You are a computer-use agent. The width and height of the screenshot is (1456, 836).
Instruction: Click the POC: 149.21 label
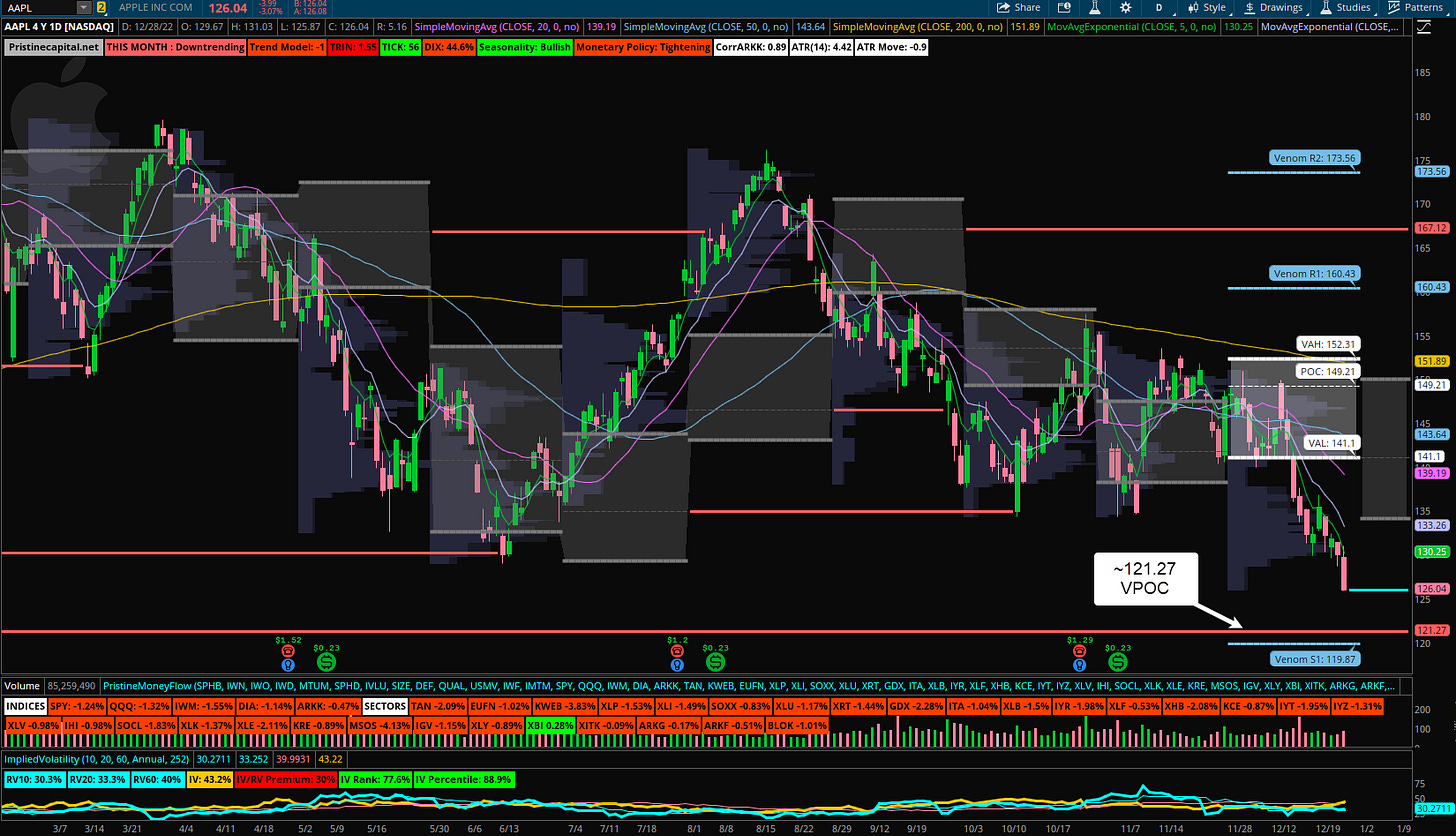click(x=1327, y=371)
